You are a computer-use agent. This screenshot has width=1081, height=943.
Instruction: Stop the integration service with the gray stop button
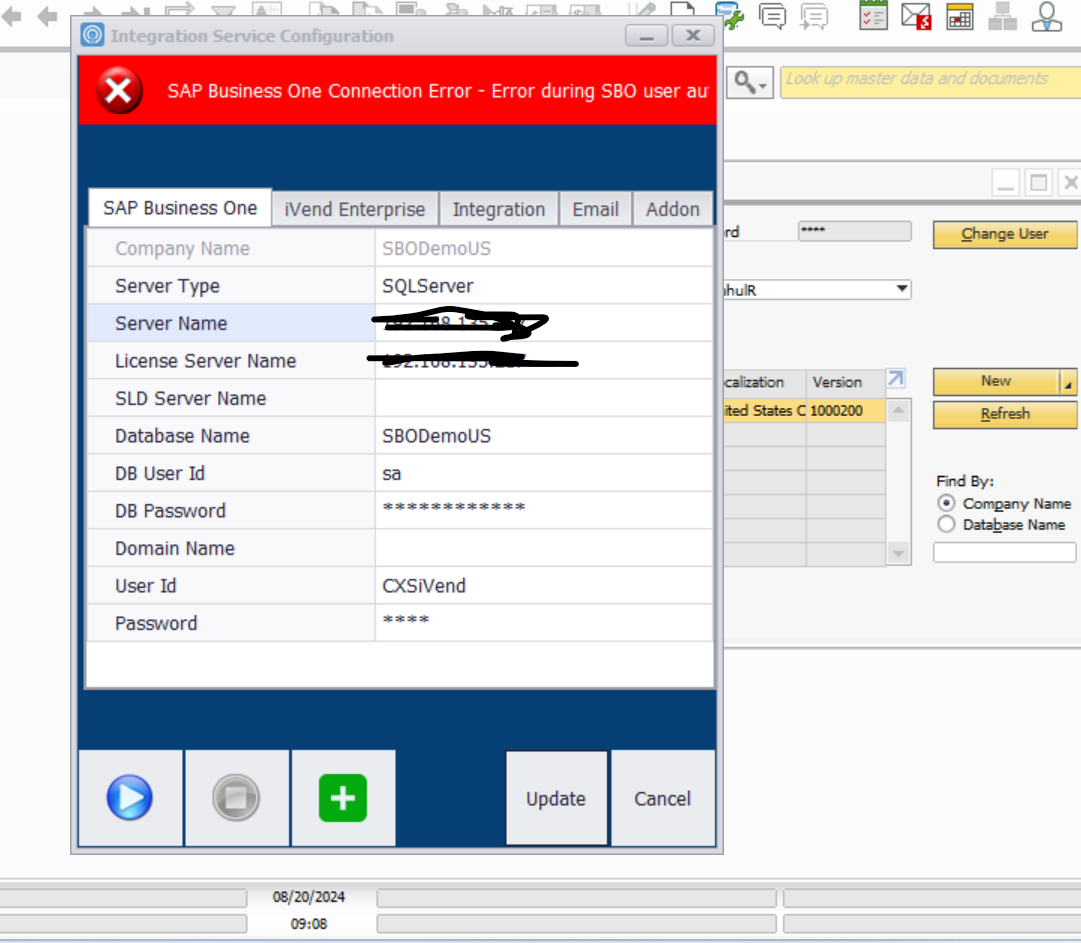pos(236,798)
